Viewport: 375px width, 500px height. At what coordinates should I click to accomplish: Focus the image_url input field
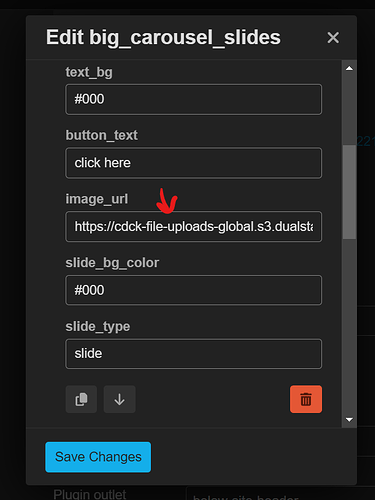194,227
